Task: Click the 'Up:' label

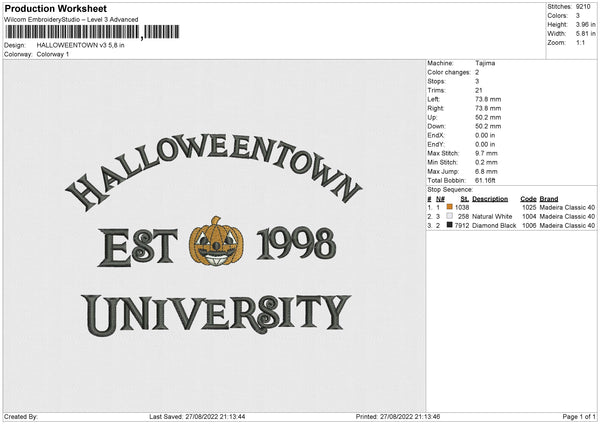Action: pyautogui.click(x=432, y=117)
